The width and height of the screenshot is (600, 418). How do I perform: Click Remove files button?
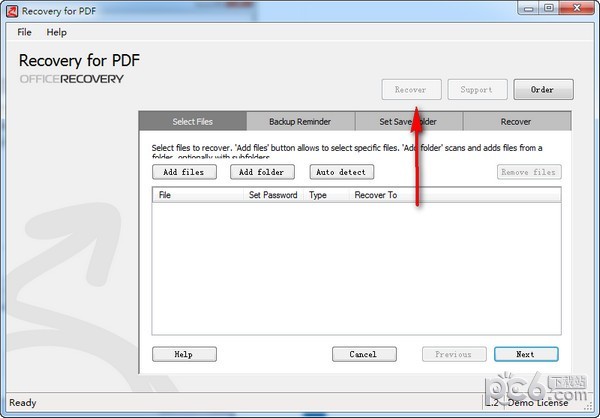click(529, 172)
